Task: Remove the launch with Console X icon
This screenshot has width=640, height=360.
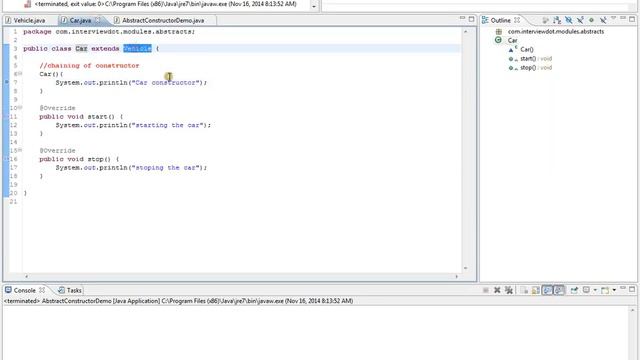Action: 497,290
